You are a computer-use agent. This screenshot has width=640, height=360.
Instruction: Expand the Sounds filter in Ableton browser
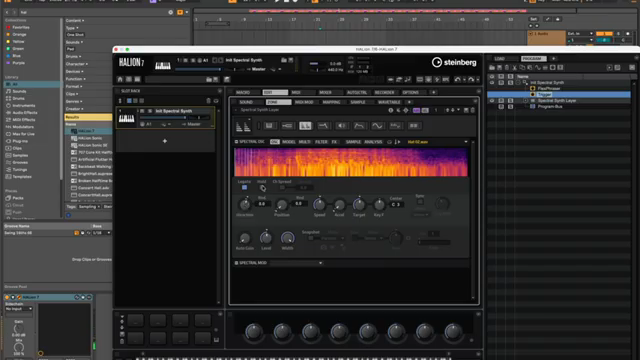point(74,42)
